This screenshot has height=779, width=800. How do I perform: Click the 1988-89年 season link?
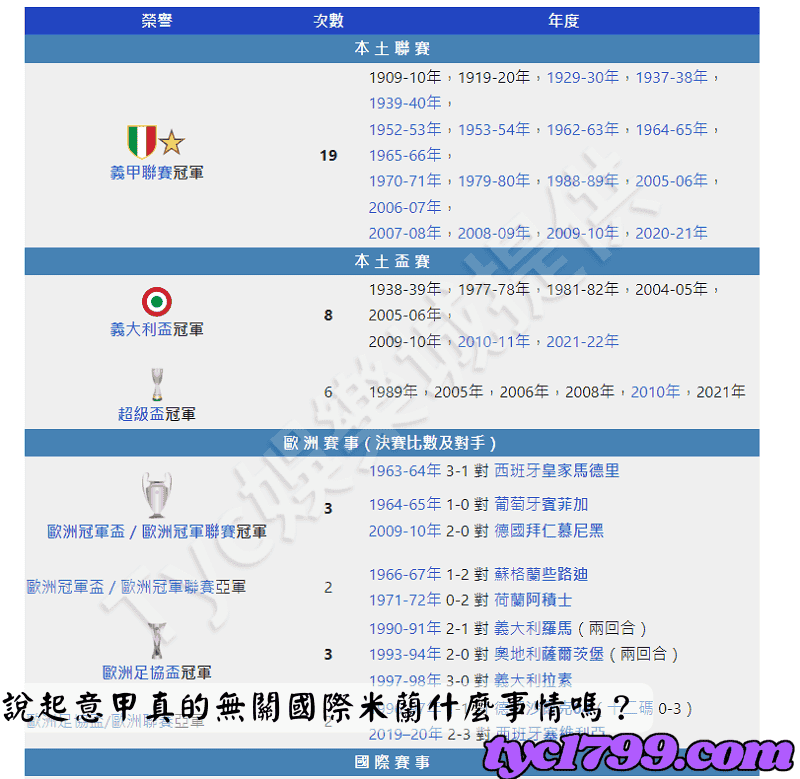click(x=583, y=181)
